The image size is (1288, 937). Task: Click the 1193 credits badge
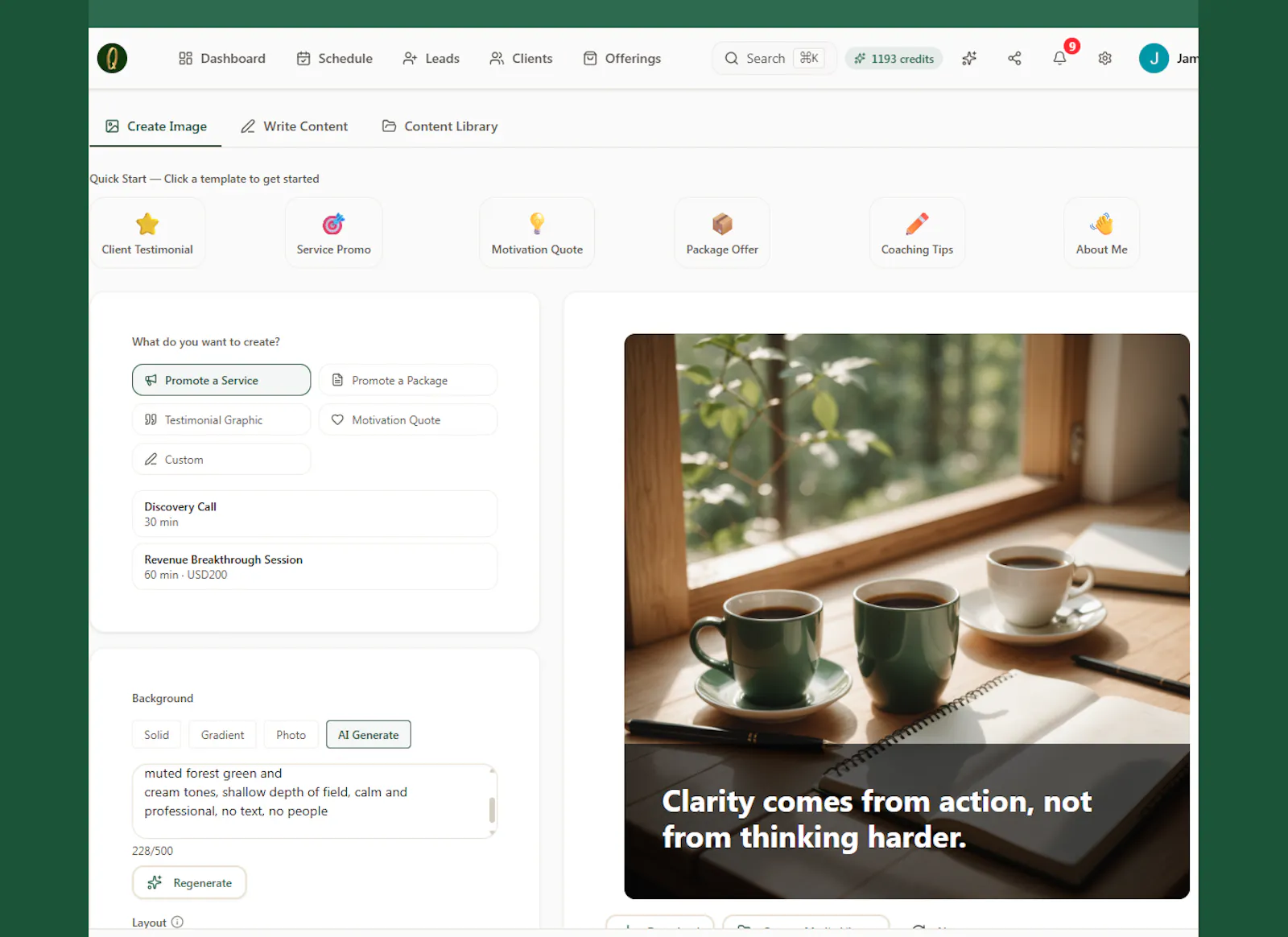click(894, 58)
